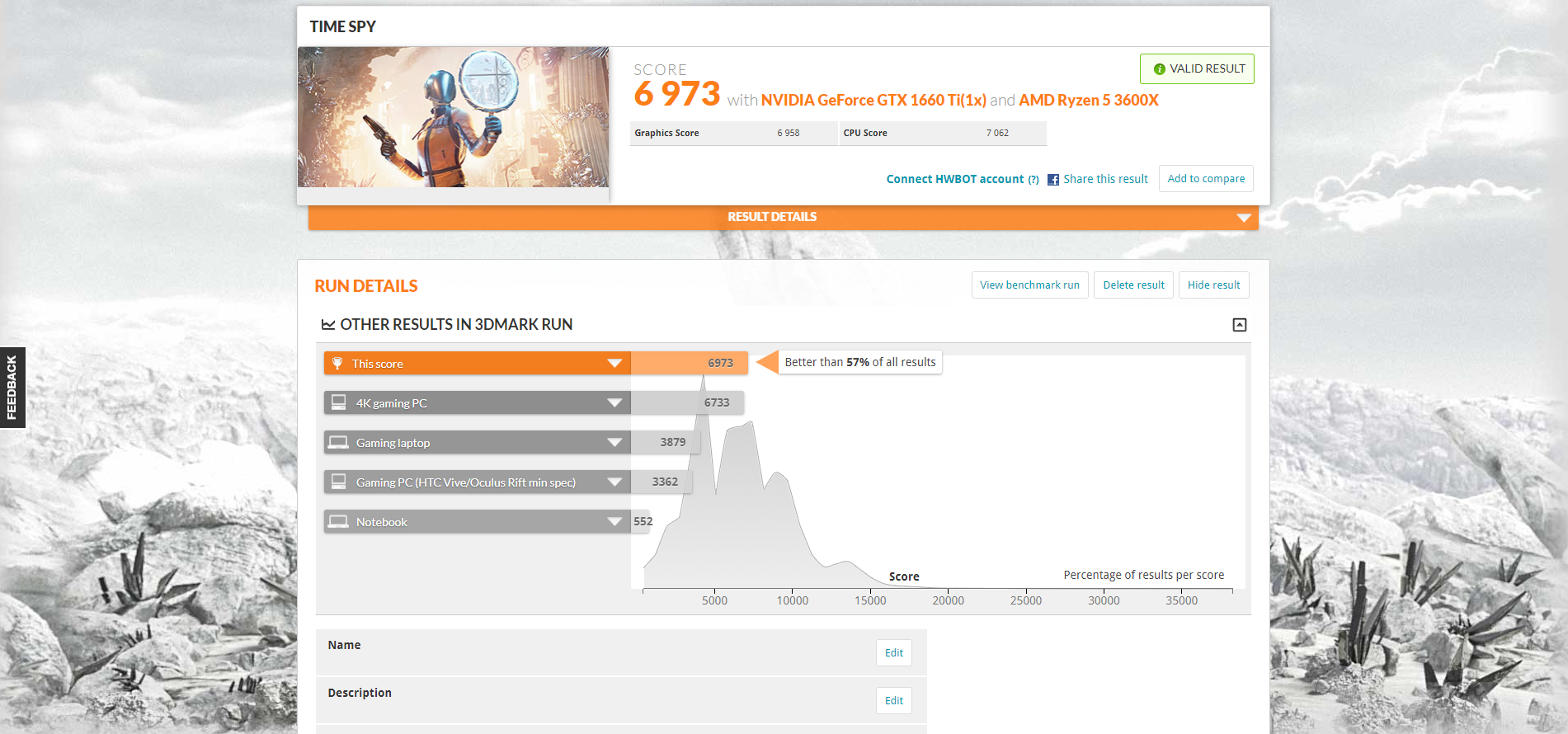Click the desktop PC icon beside 4K gaming PC

coord(338,402)
